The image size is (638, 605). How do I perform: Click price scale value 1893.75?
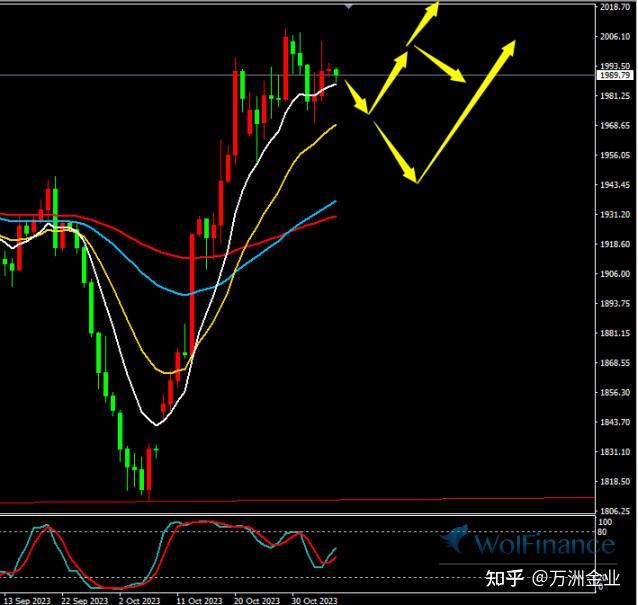615,304
